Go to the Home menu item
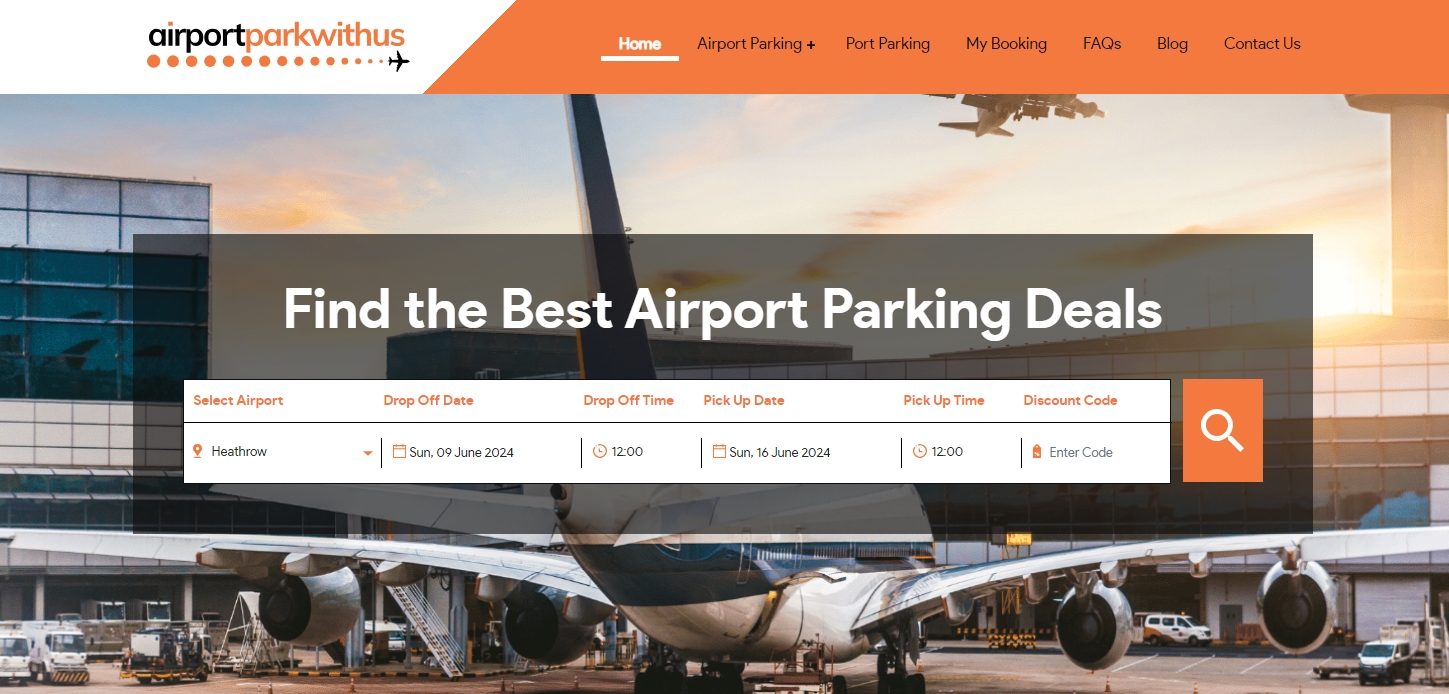1449x694 pixels. tap(640, 43)
